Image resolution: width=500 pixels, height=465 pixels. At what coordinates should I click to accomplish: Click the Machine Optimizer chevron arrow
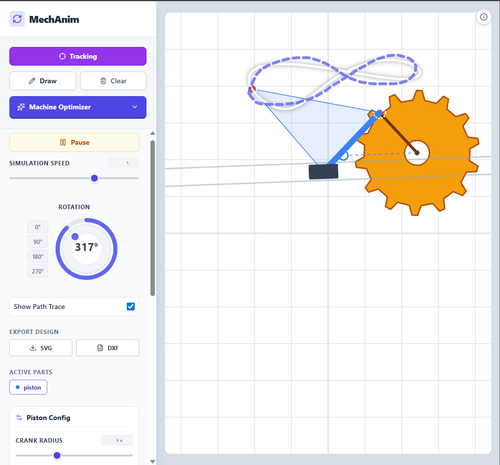(x=135, y=107)
